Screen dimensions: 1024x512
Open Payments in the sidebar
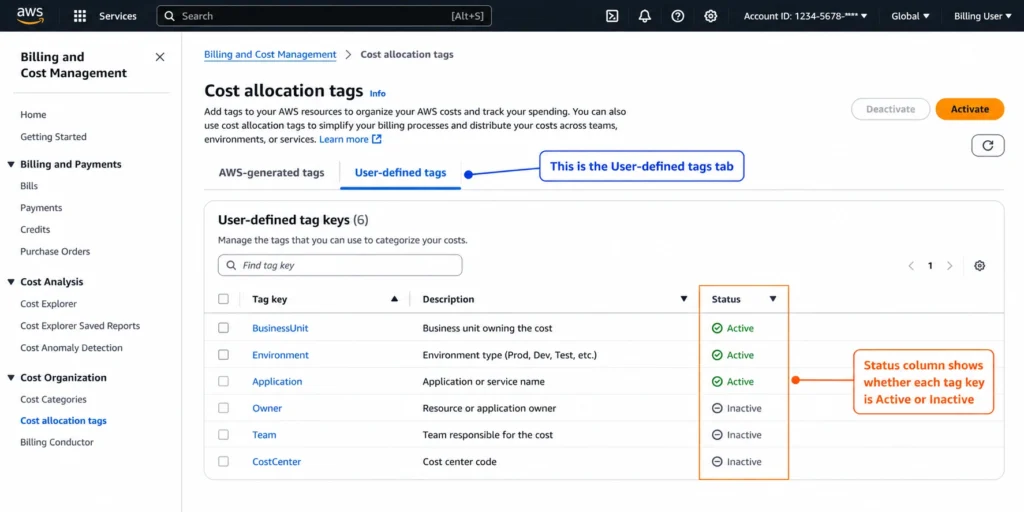point(41,208)
